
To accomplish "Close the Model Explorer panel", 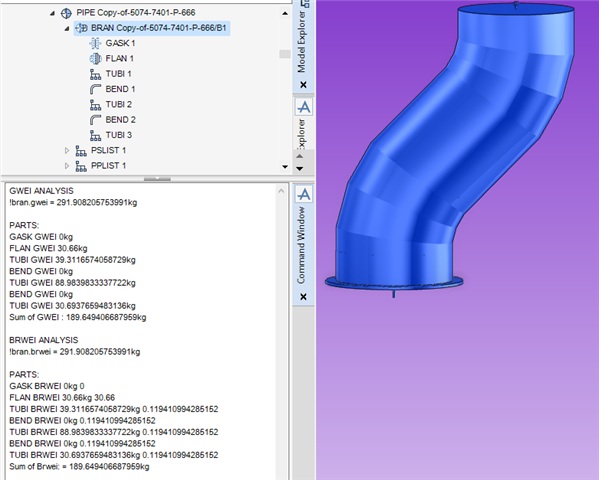I will 303,84.
